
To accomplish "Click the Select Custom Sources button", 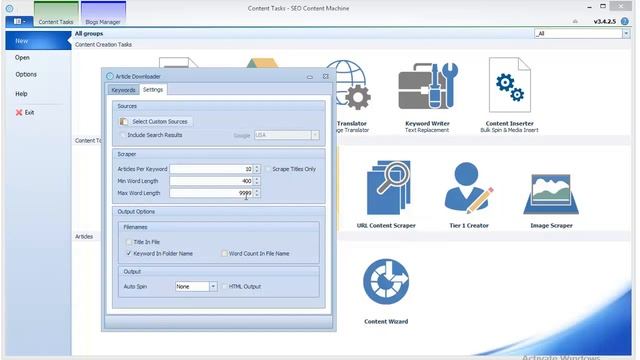I will pos(155,122).
